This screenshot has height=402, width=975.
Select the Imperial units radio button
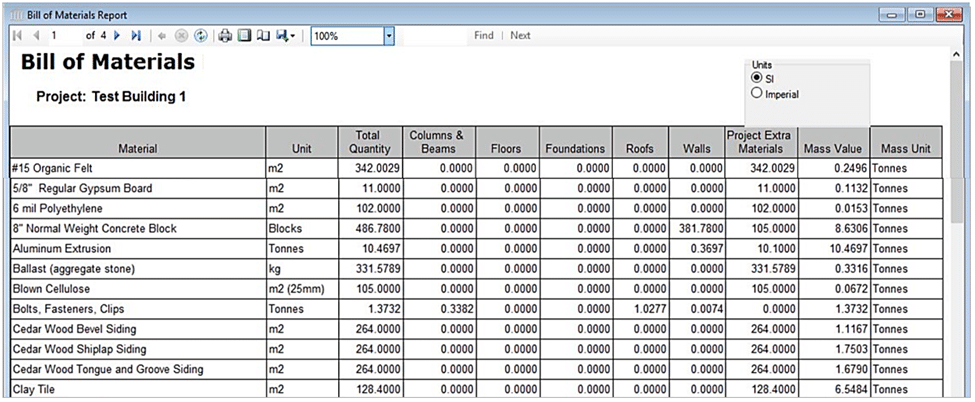pyautogui.click(x=757, y=94)
